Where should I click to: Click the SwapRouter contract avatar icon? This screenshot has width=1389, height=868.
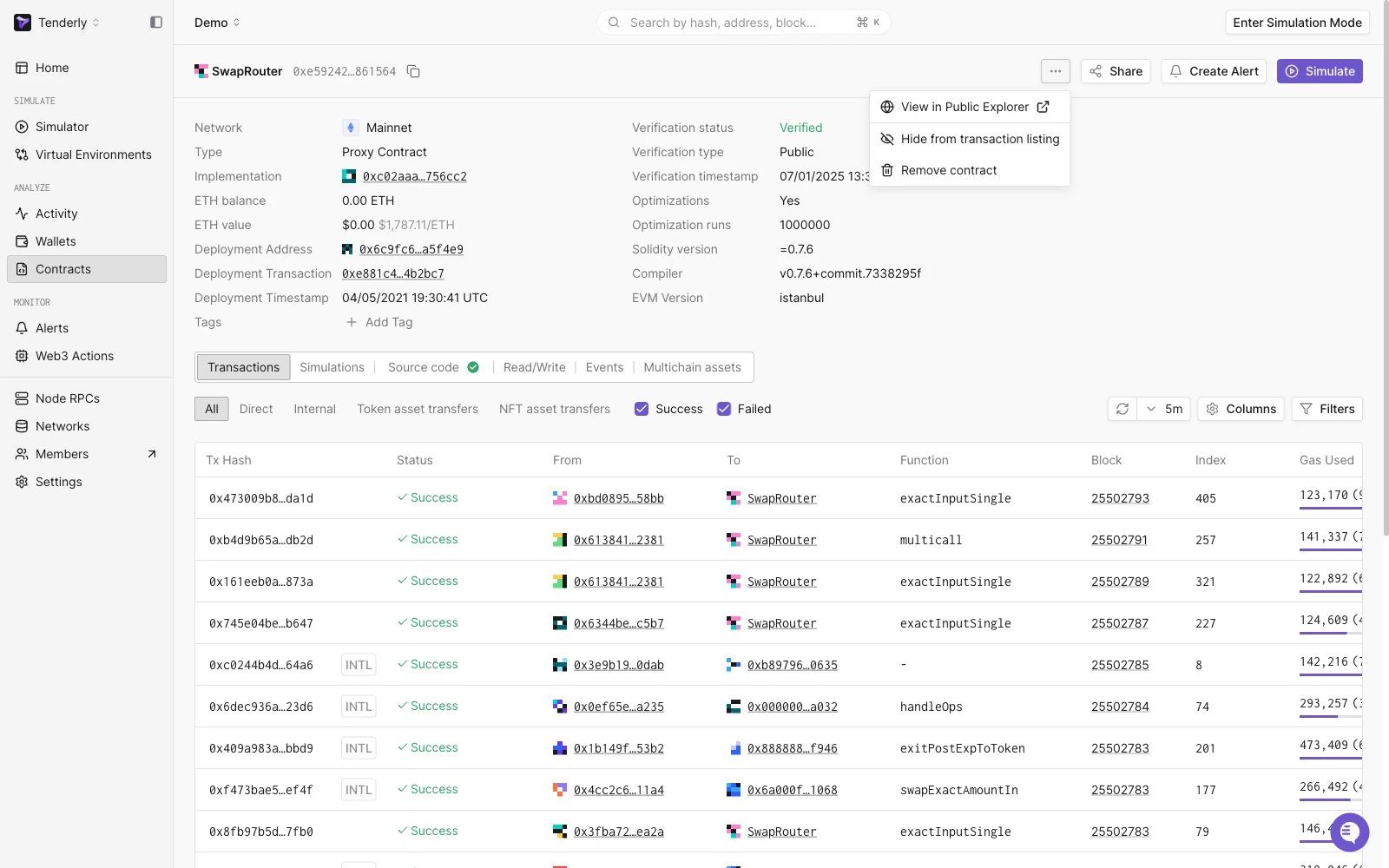point(201,71)
